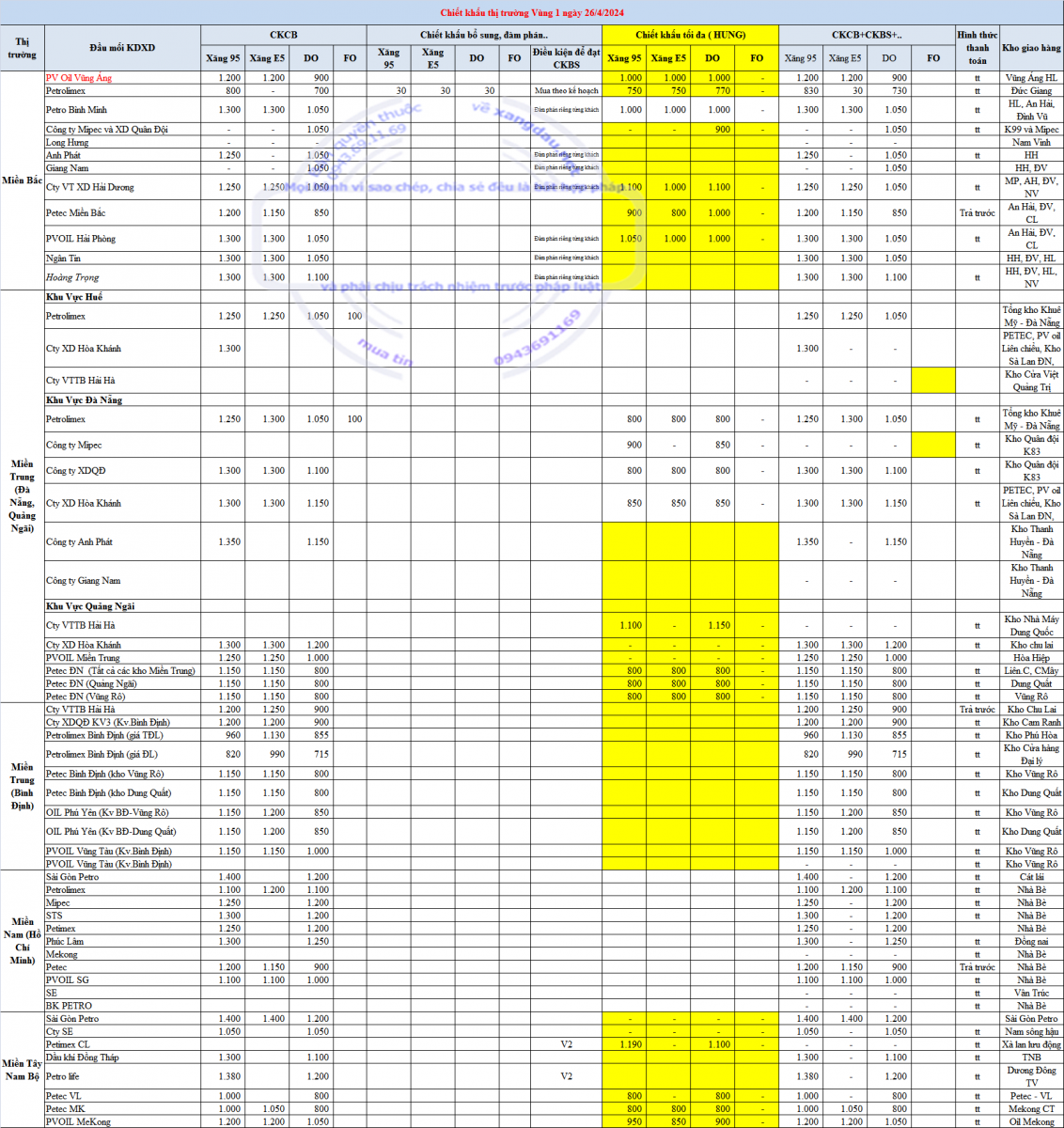Viewport: 1064px width, 1128px height.
Task: Click the 'Miền Bắc' market cell
Action: click(x=22, y=180)
